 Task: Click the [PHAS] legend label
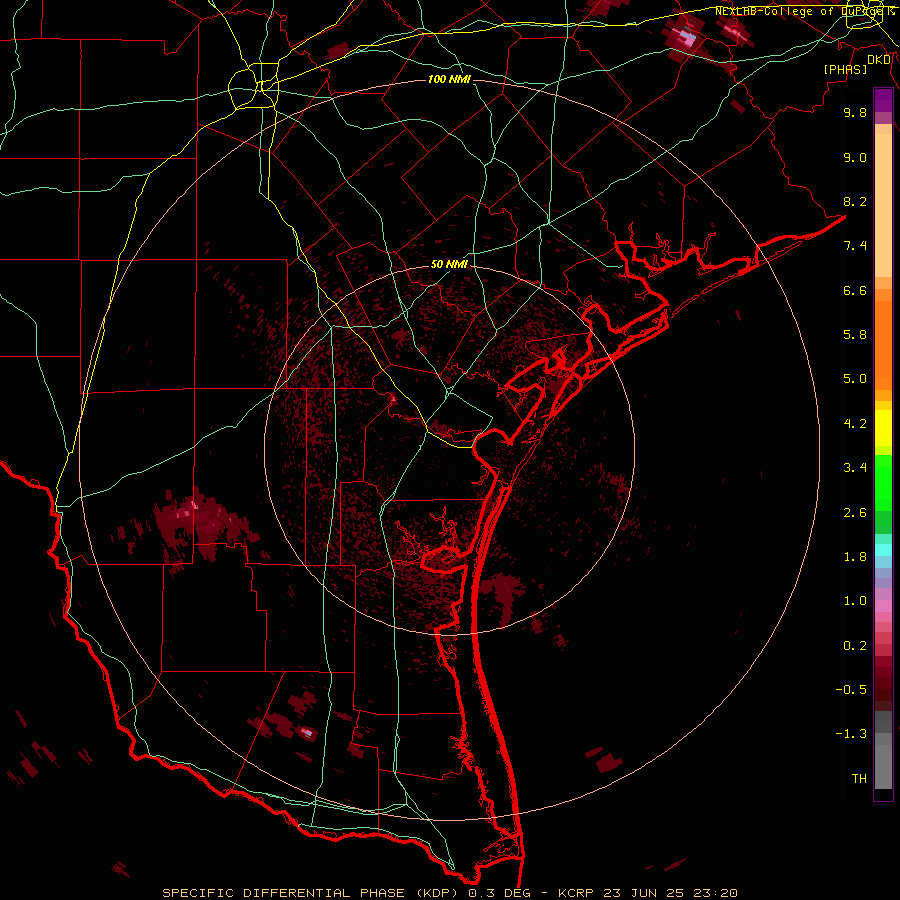[x=845, y=70]
